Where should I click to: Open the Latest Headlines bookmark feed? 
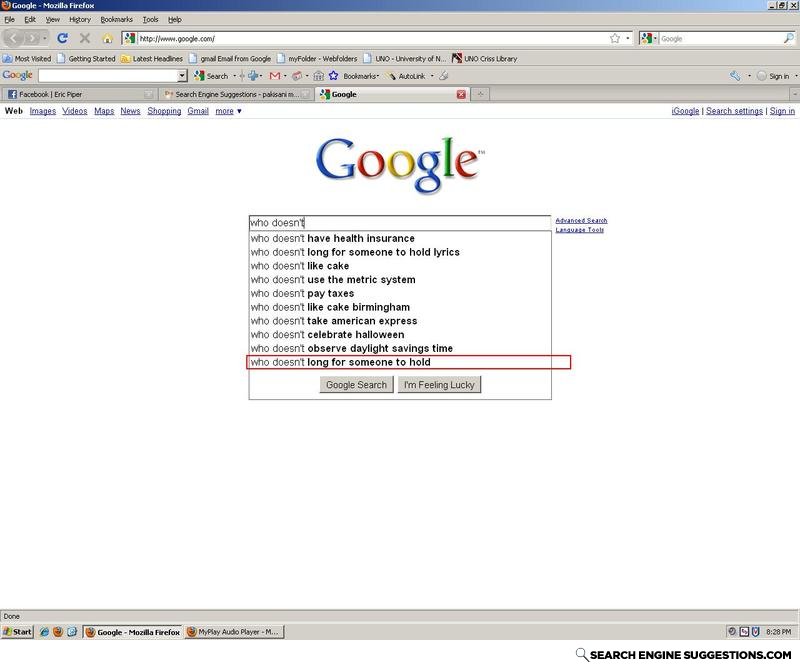tap(152, 59)
